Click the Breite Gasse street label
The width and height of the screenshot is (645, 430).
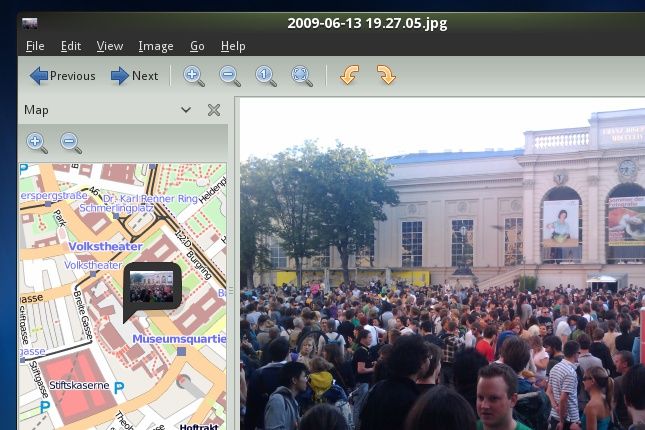point(83,315)
